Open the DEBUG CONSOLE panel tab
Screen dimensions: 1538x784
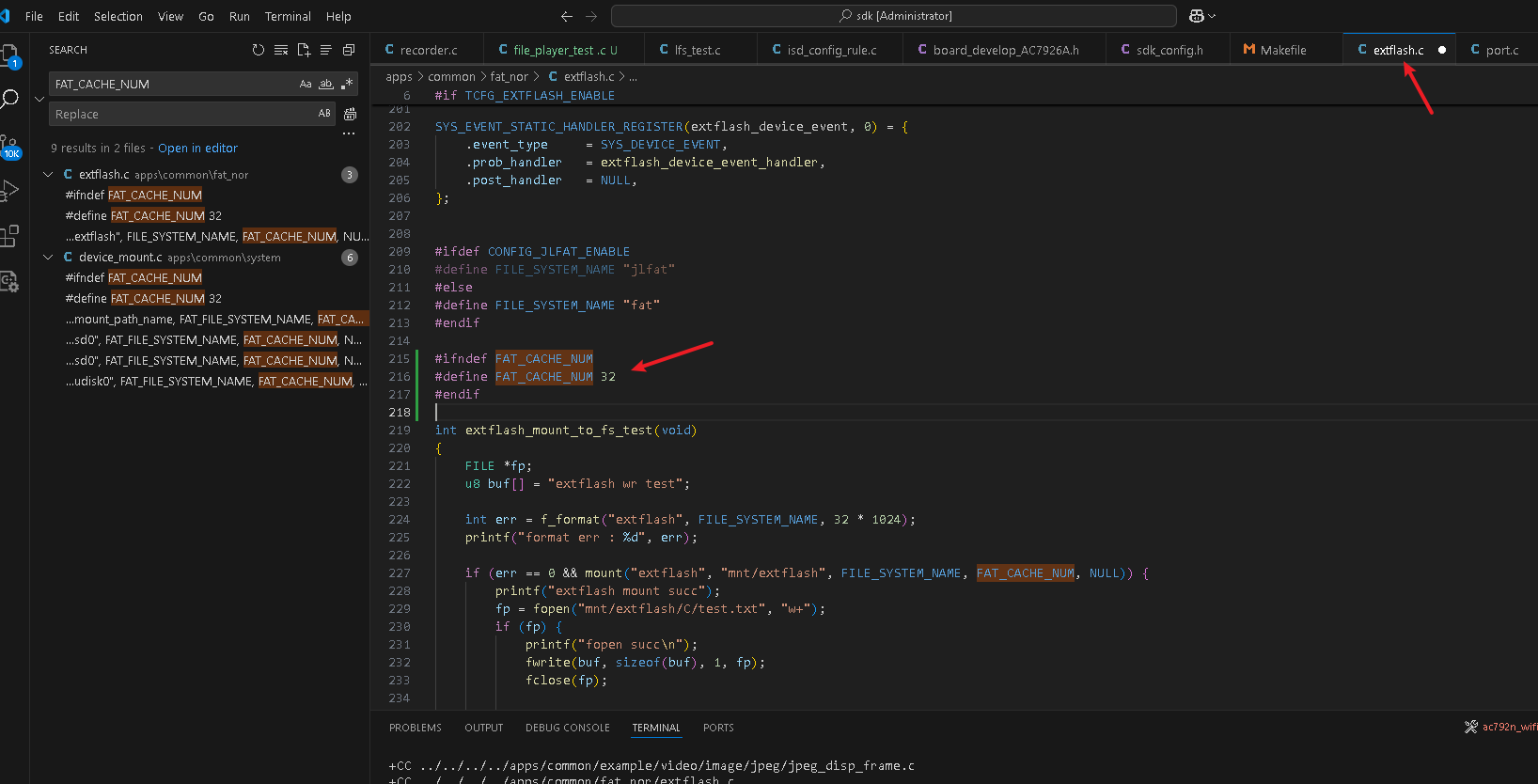click(568, 728)
